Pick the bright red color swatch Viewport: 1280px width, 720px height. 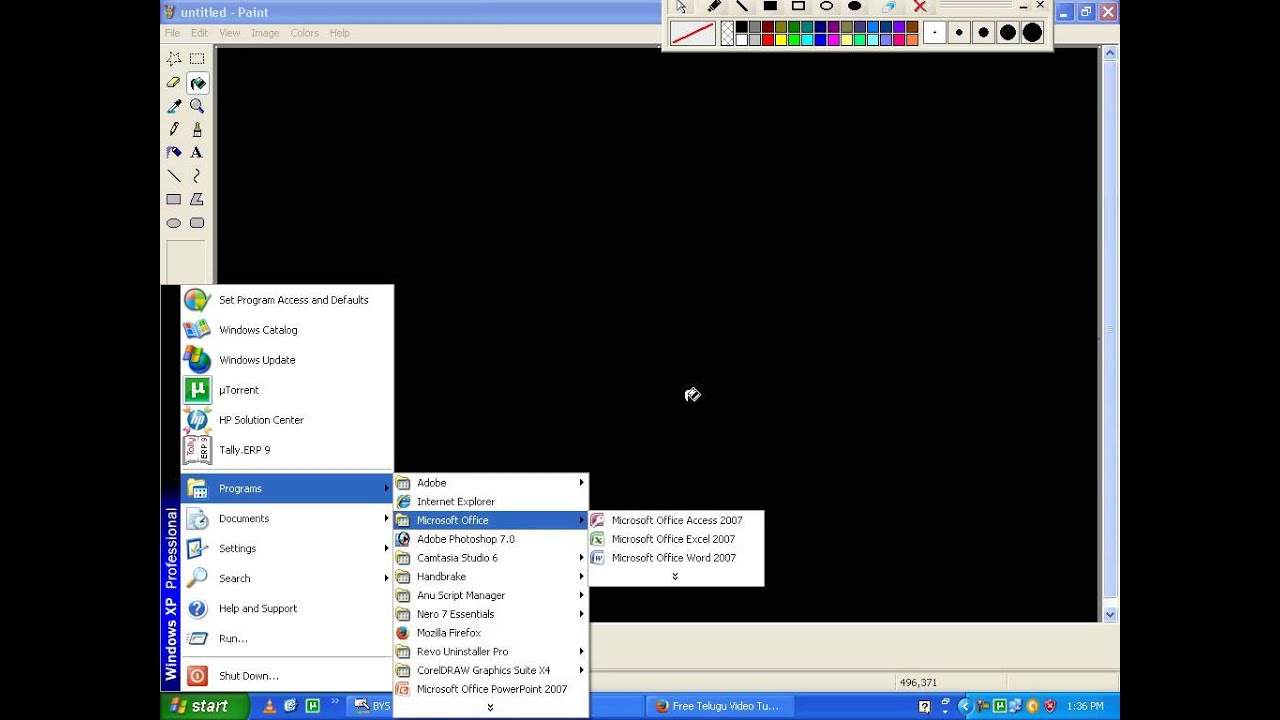coord(768,40)
